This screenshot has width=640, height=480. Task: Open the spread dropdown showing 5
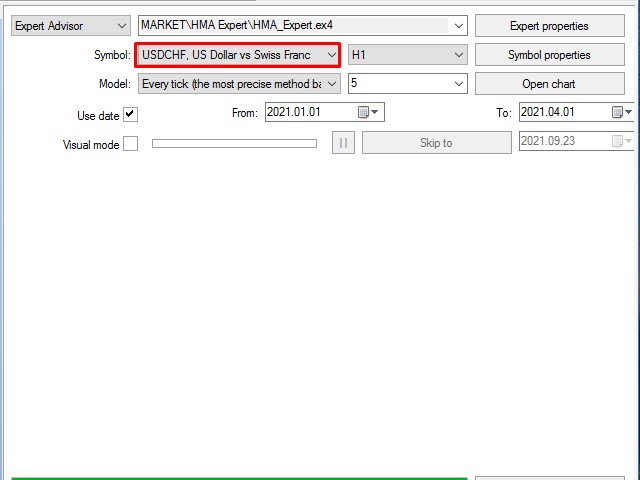coord(407,84)
